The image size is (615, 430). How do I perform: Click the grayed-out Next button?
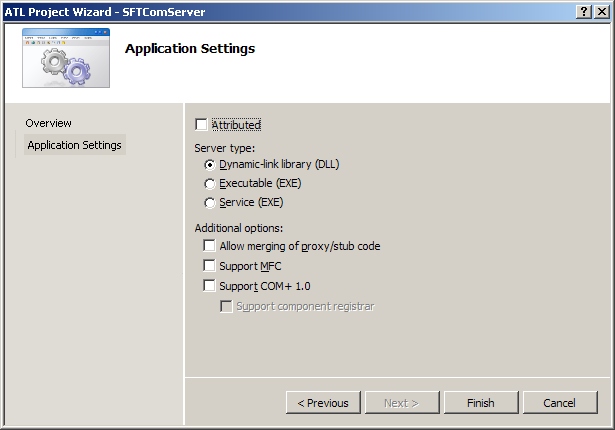(x=401, y=403)
